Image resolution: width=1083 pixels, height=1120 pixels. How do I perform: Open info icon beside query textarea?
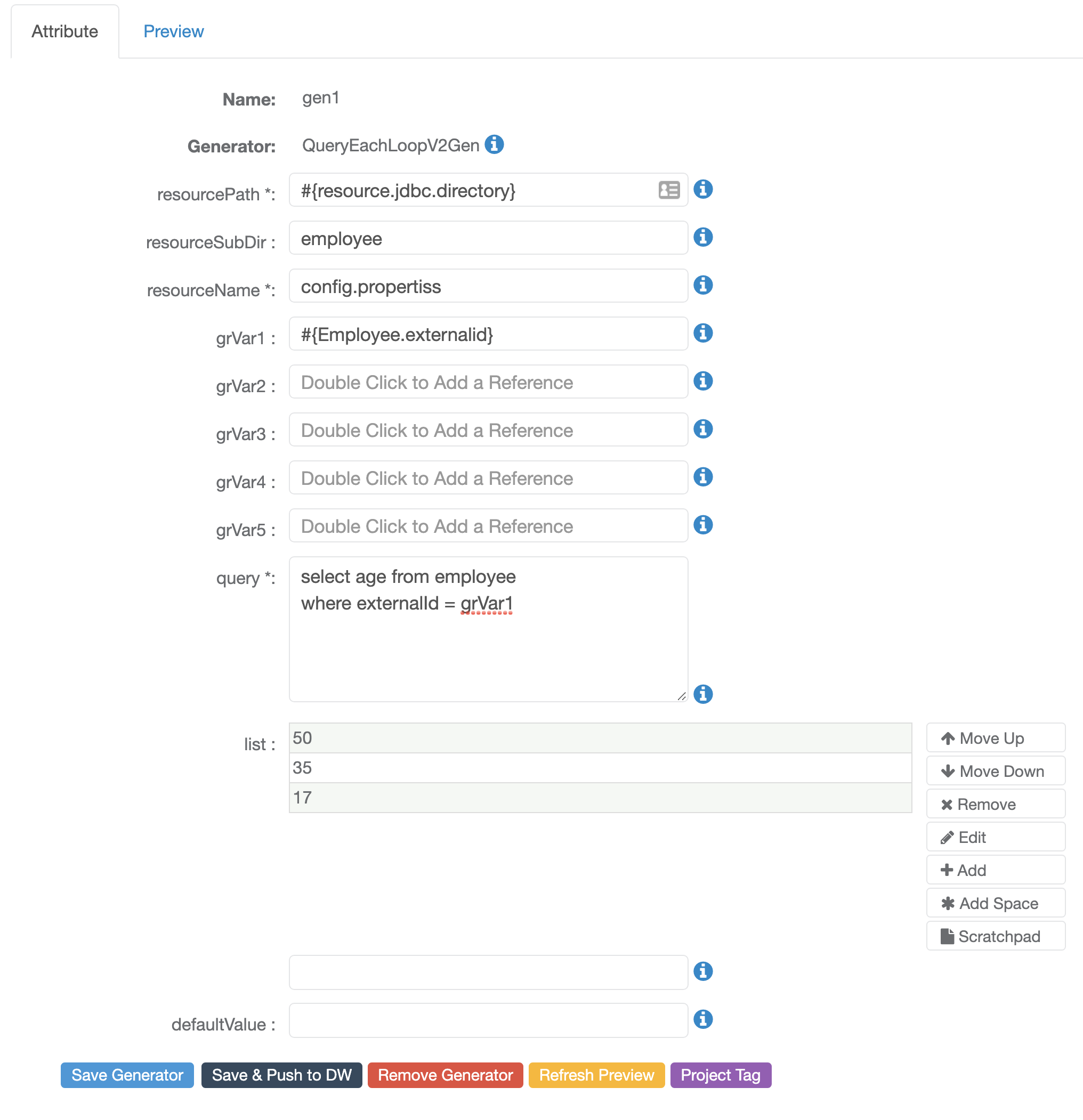pyautogui.click(x=702, y=694)
